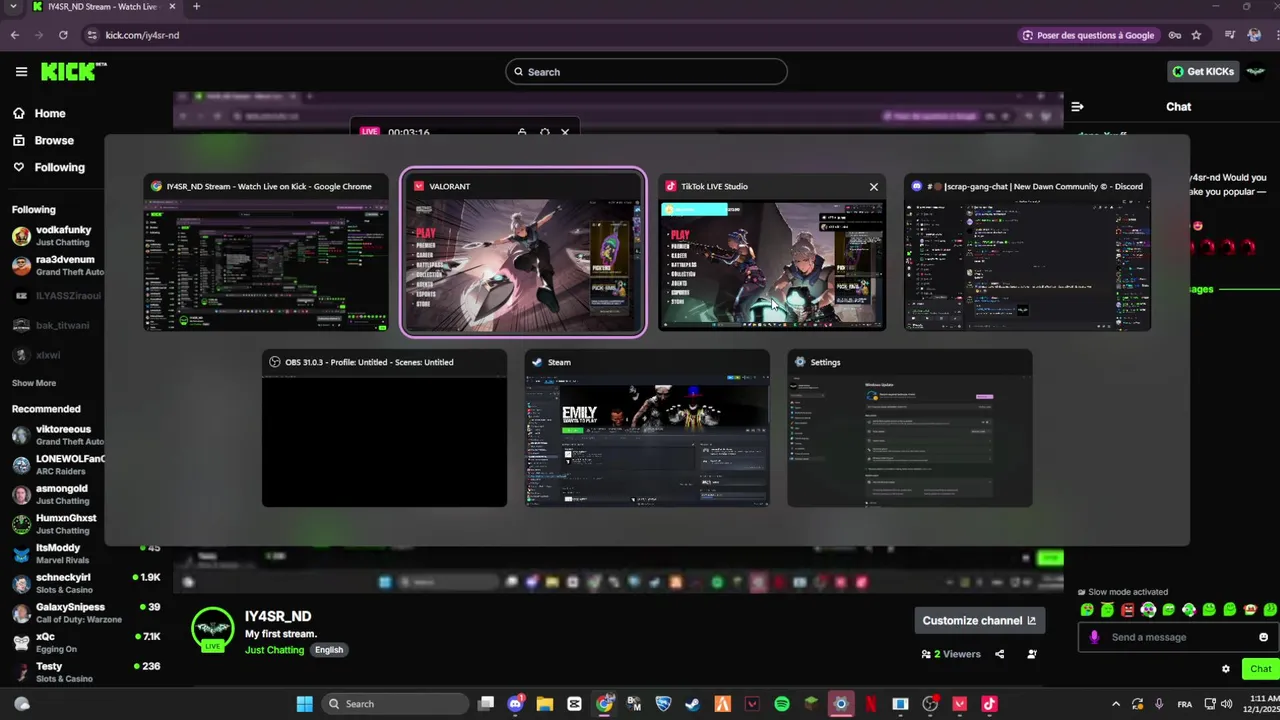Collapse the Chat panel using its arrow icon
1280x720 pixels.
(x=1077, y=107)
